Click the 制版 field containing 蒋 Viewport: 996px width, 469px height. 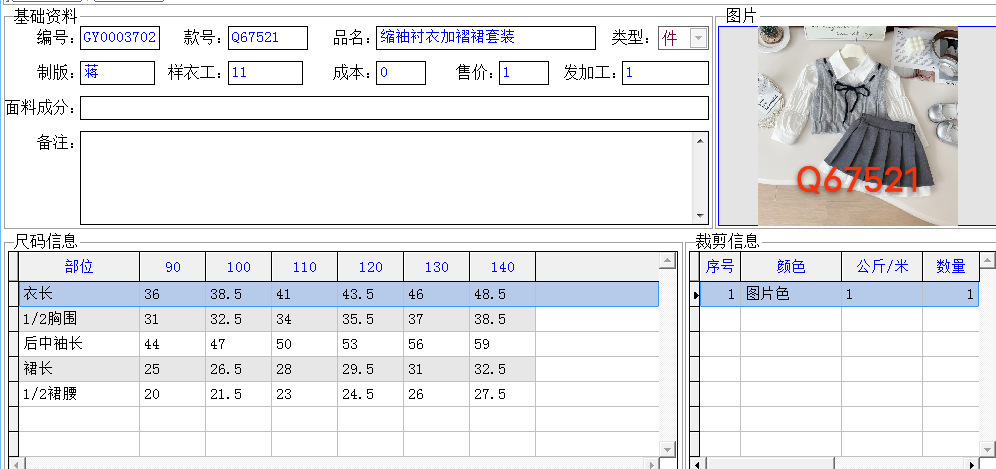point(118,72)
